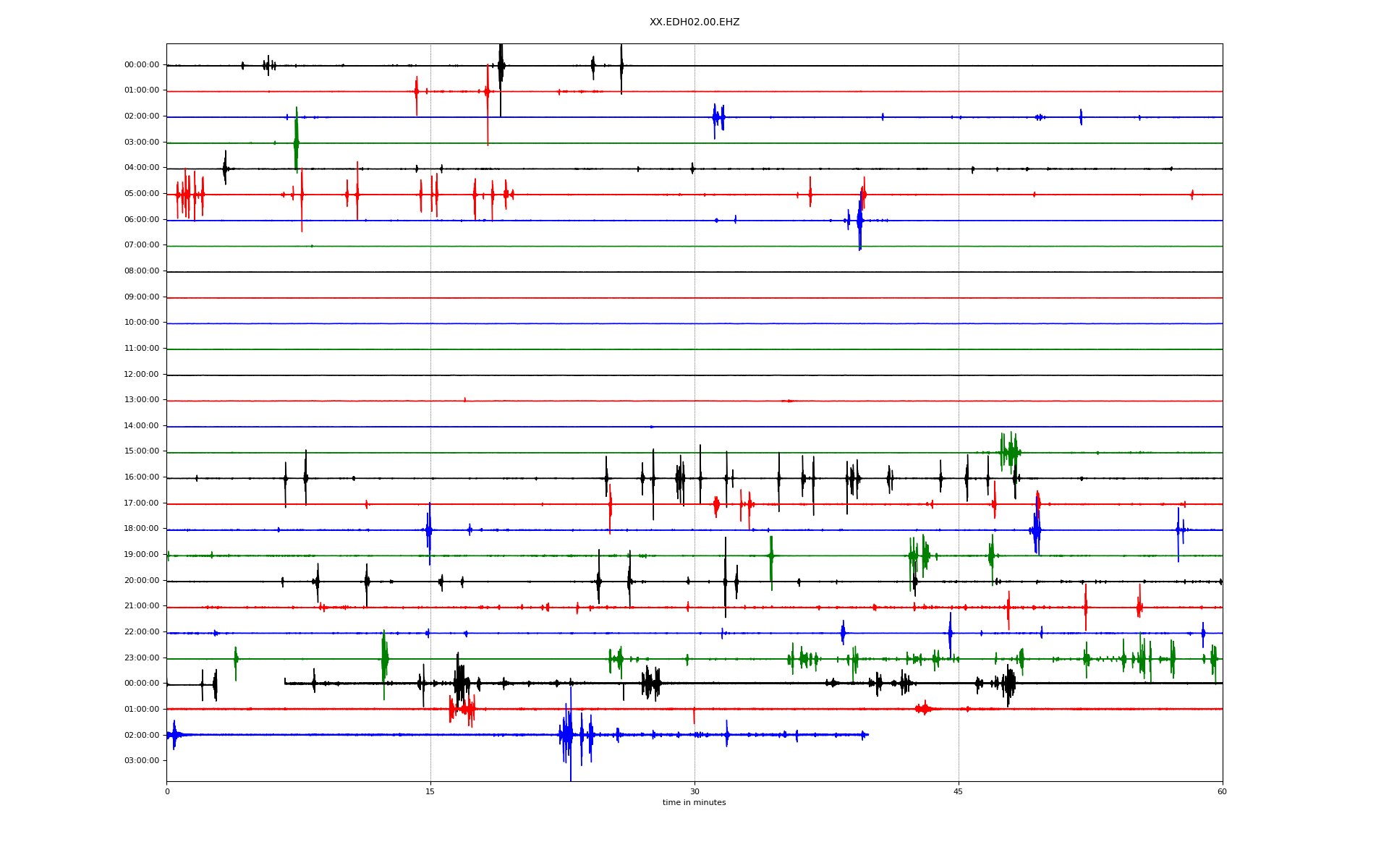Image resolution: width=1389 pixels, height=868 pixels.
Task: Click the large blue burst on final 02:00:00 trace
Action: point(568,735)
